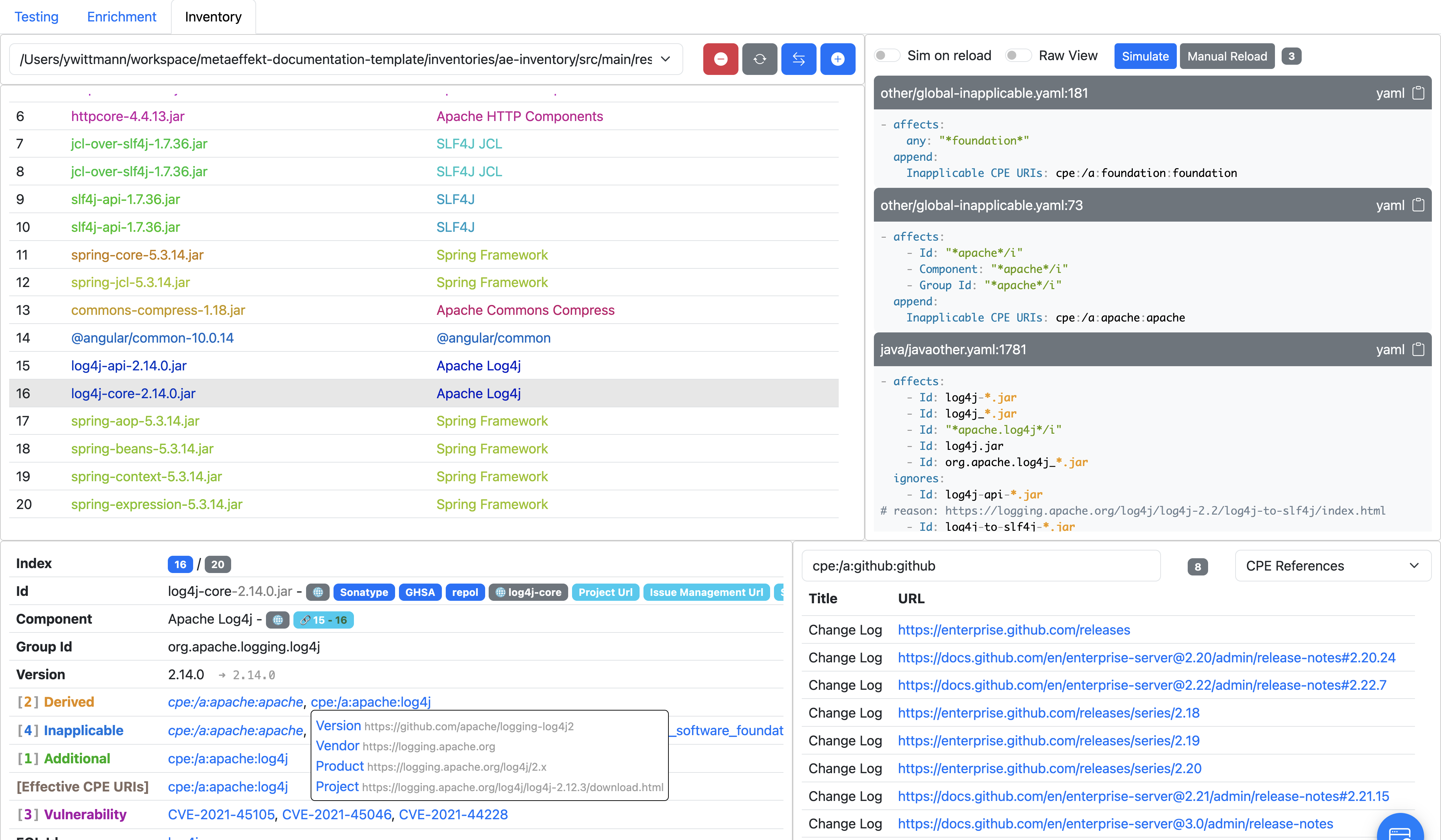Open the GHSA badge for log4j-core

[x=420, y=592]
